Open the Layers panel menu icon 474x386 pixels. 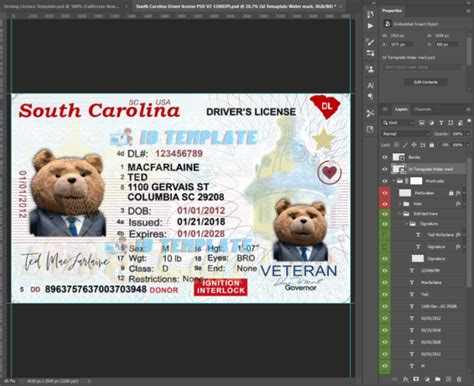(469, 109)
